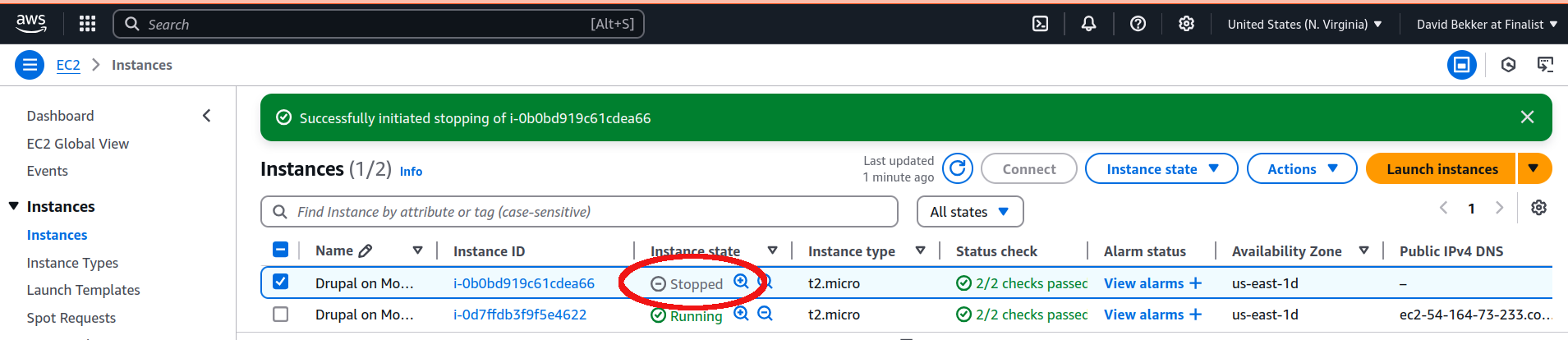Viewport: 1568px width, 340px height.
Task: Toggle the hamburger navigation menu
Action: pos(30,65)
